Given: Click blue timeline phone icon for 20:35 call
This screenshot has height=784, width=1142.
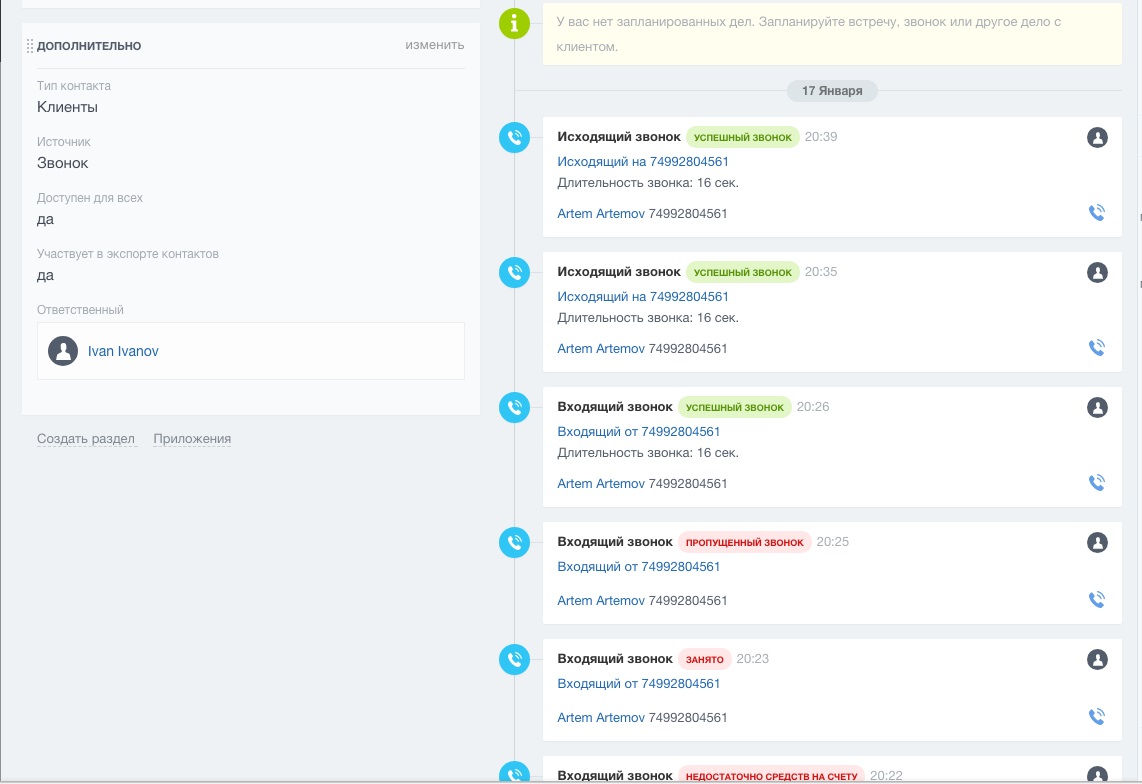Looking at the screenshot, I should coord(514,273).
